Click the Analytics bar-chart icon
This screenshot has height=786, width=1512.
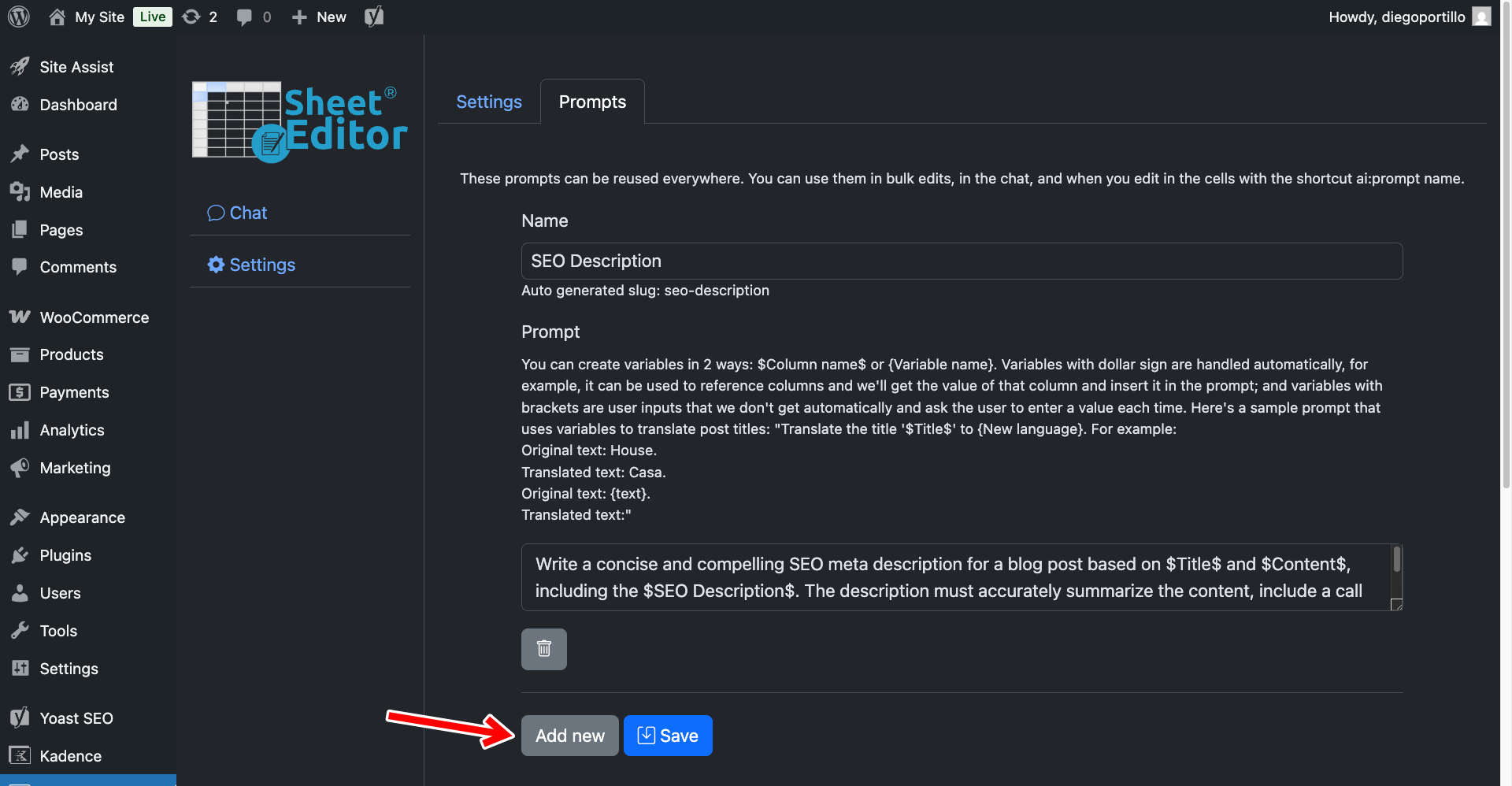(x=20, y=430)
